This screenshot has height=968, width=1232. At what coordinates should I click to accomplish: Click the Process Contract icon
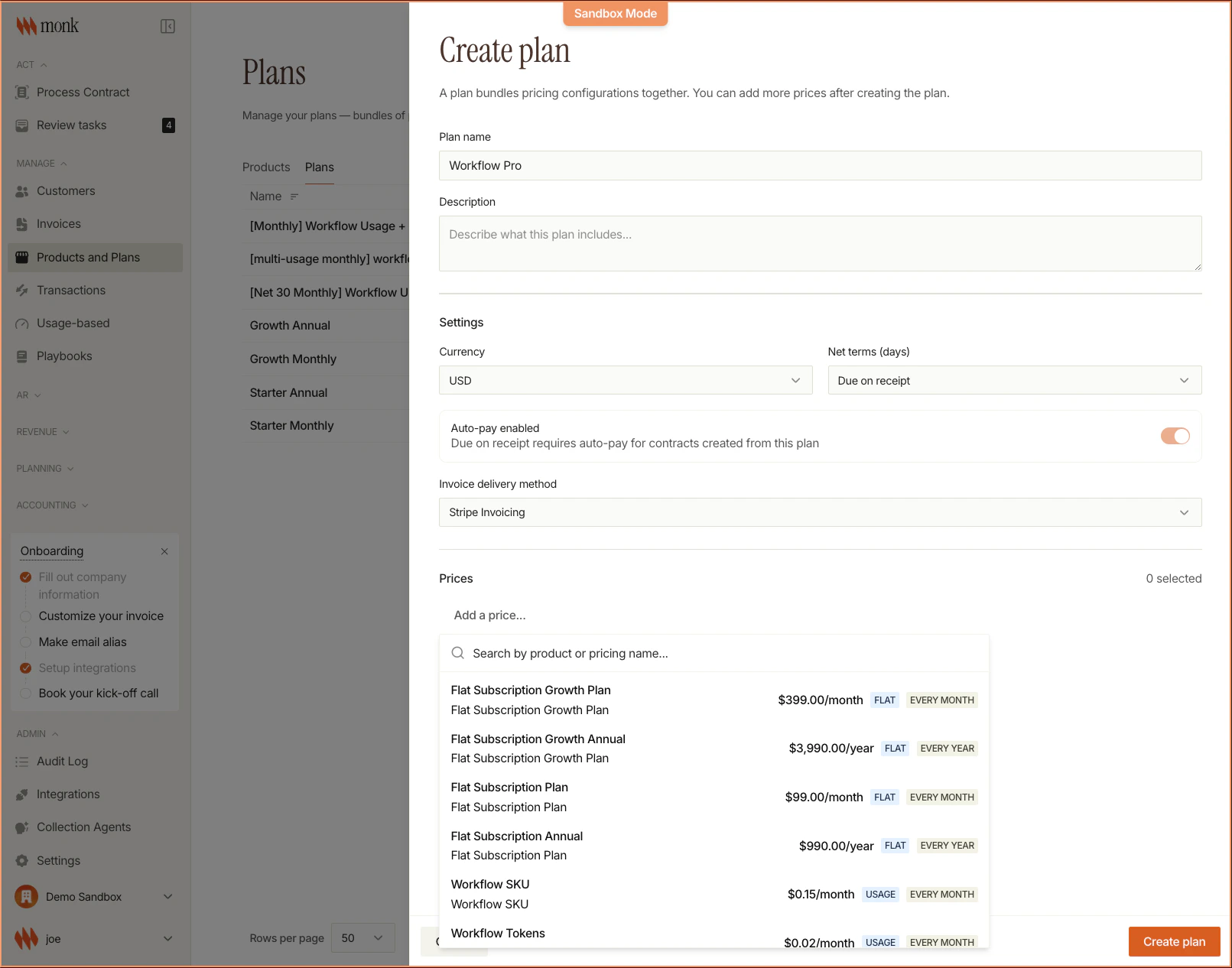(x=22, y=93)
